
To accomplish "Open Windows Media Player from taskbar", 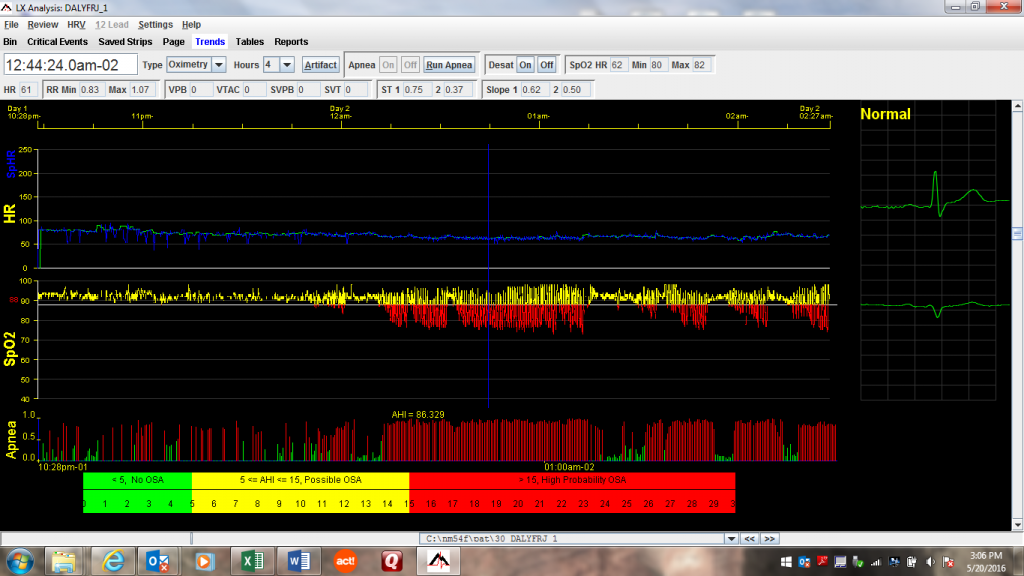I will coord(204,562).
